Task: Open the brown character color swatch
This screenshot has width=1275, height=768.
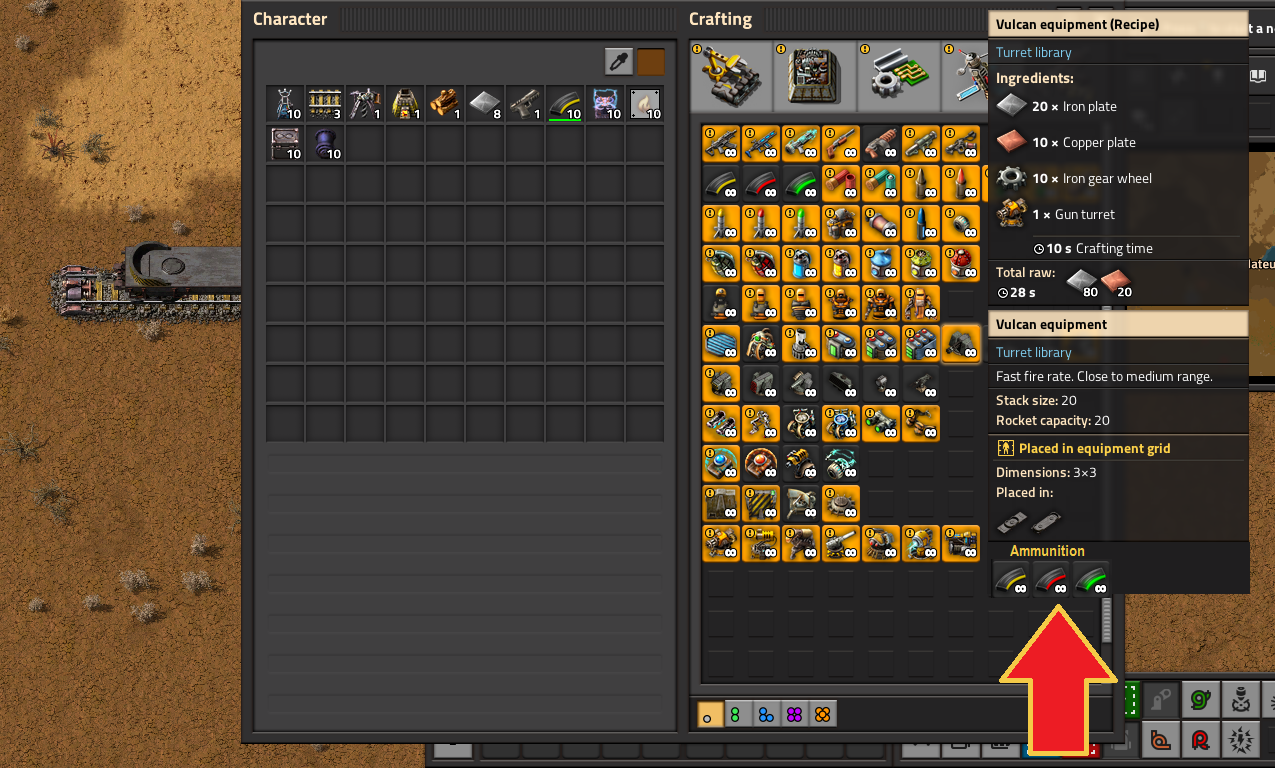Action: tap(651, 61)
